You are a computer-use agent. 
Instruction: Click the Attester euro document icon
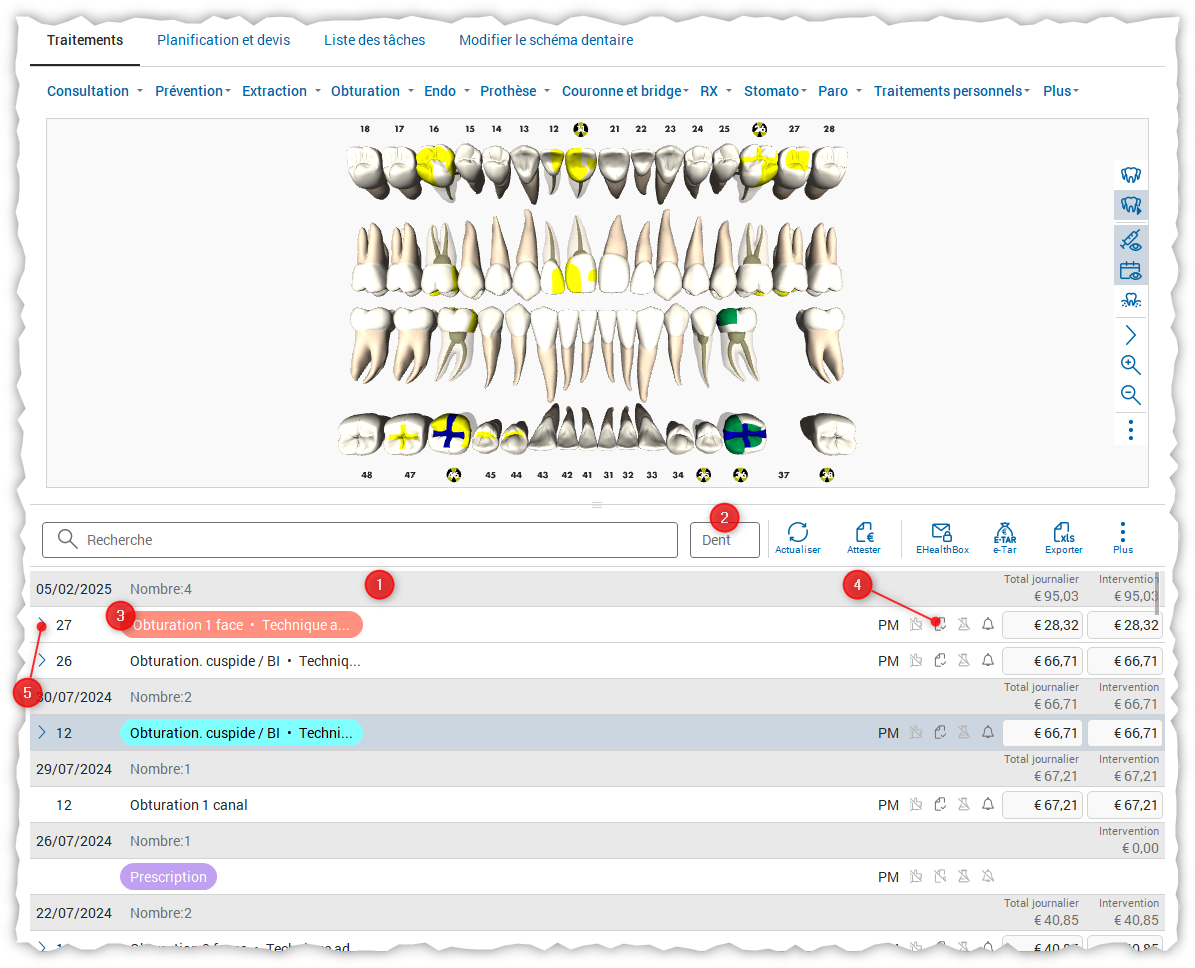pyautogui.click(x=864, y=533)
